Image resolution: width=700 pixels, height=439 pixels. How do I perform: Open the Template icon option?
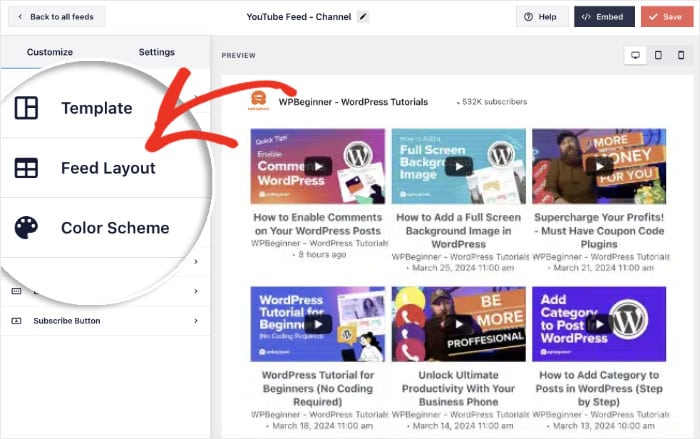[26, 108]
